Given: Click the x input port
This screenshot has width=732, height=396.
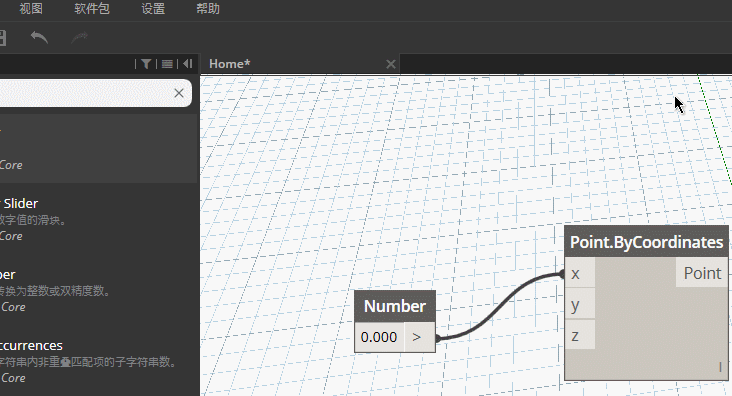Looking at the screenshot, I should coord(580,273).
